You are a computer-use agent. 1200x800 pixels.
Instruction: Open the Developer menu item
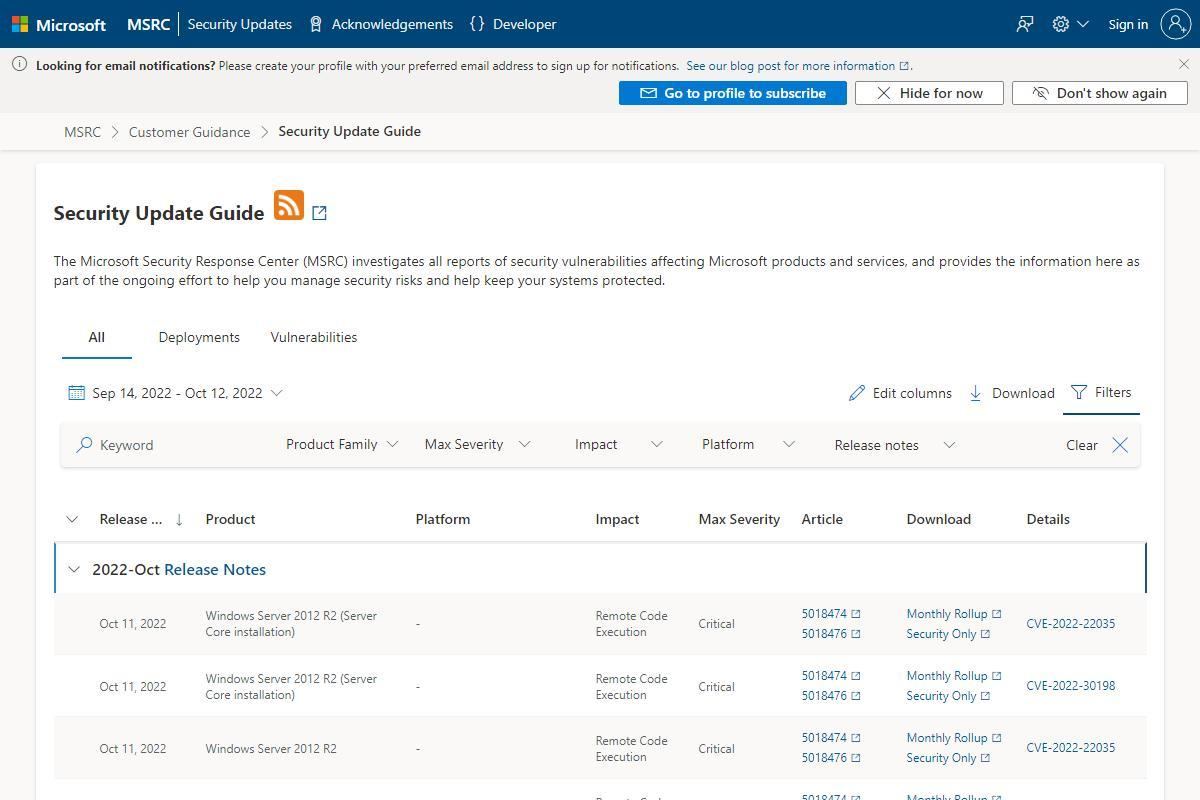(x=512, y=24)
